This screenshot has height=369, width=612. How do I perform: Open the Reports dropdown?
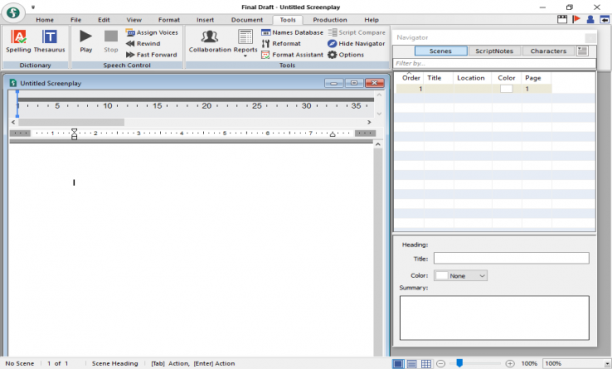[245, 43]
